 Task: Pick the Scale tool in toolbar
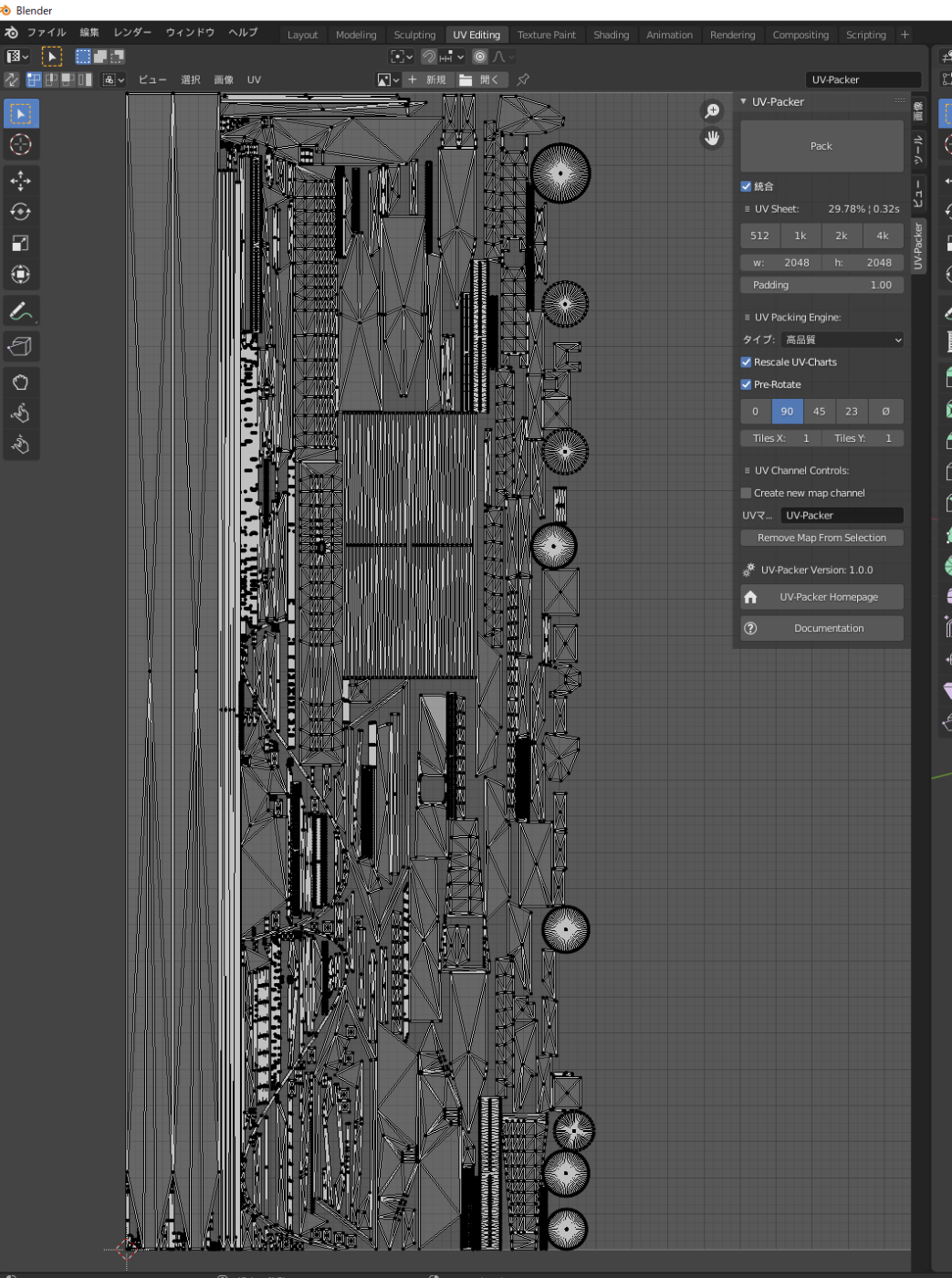(x=21, y=243)
